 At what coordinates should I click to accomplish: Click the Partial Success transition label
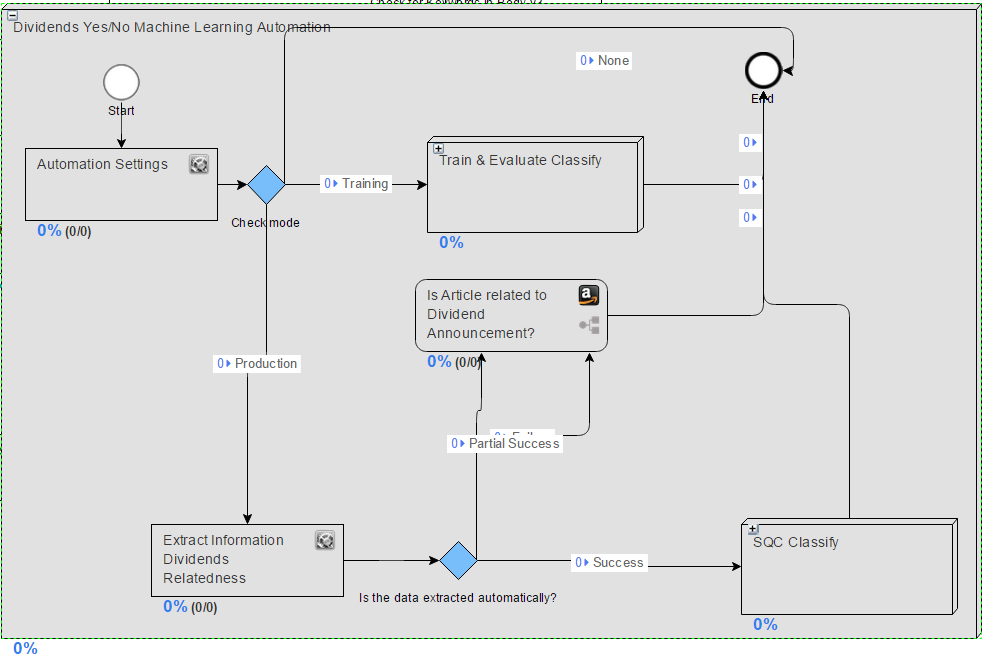click(505, 443)
